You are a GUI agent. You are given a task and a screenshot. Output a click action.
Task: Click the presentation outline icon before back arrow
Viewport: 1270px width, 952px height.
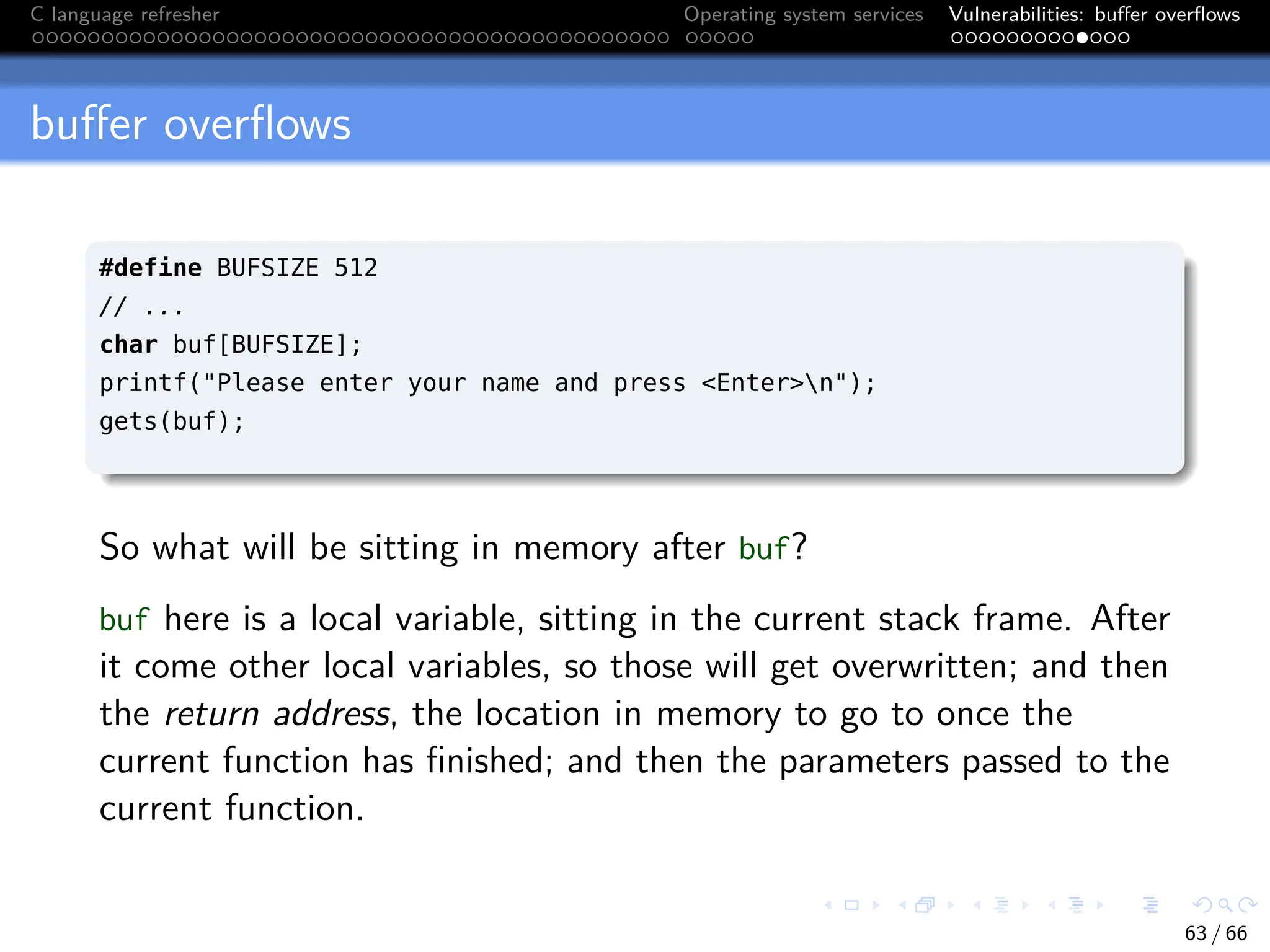pos(1151,906)
